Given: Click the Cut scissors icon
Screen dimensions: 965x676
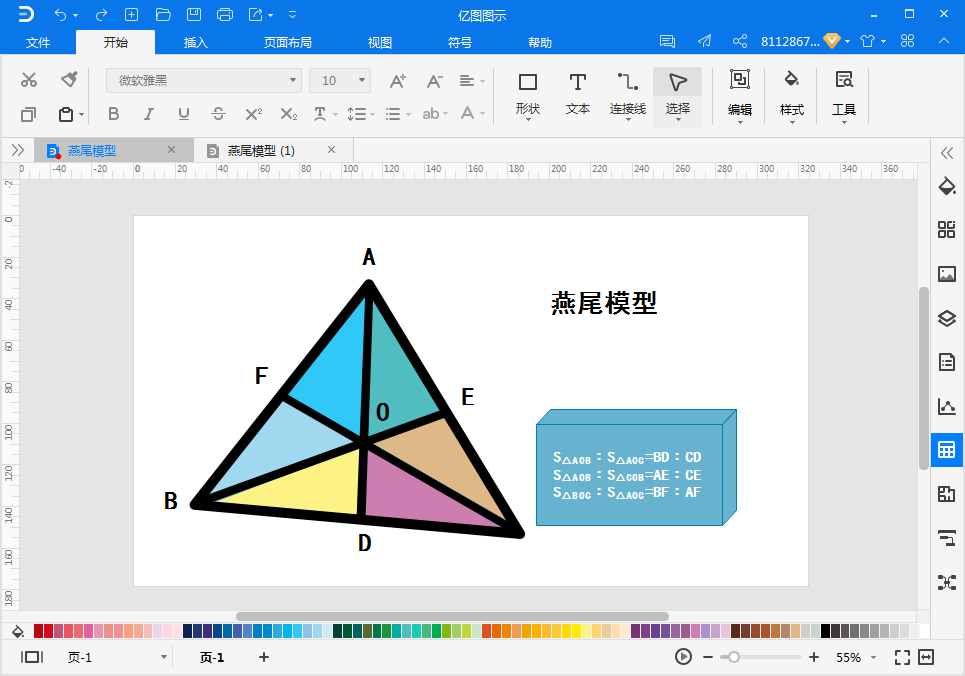Looking at the screenshot, I should [x=29, y=80].
